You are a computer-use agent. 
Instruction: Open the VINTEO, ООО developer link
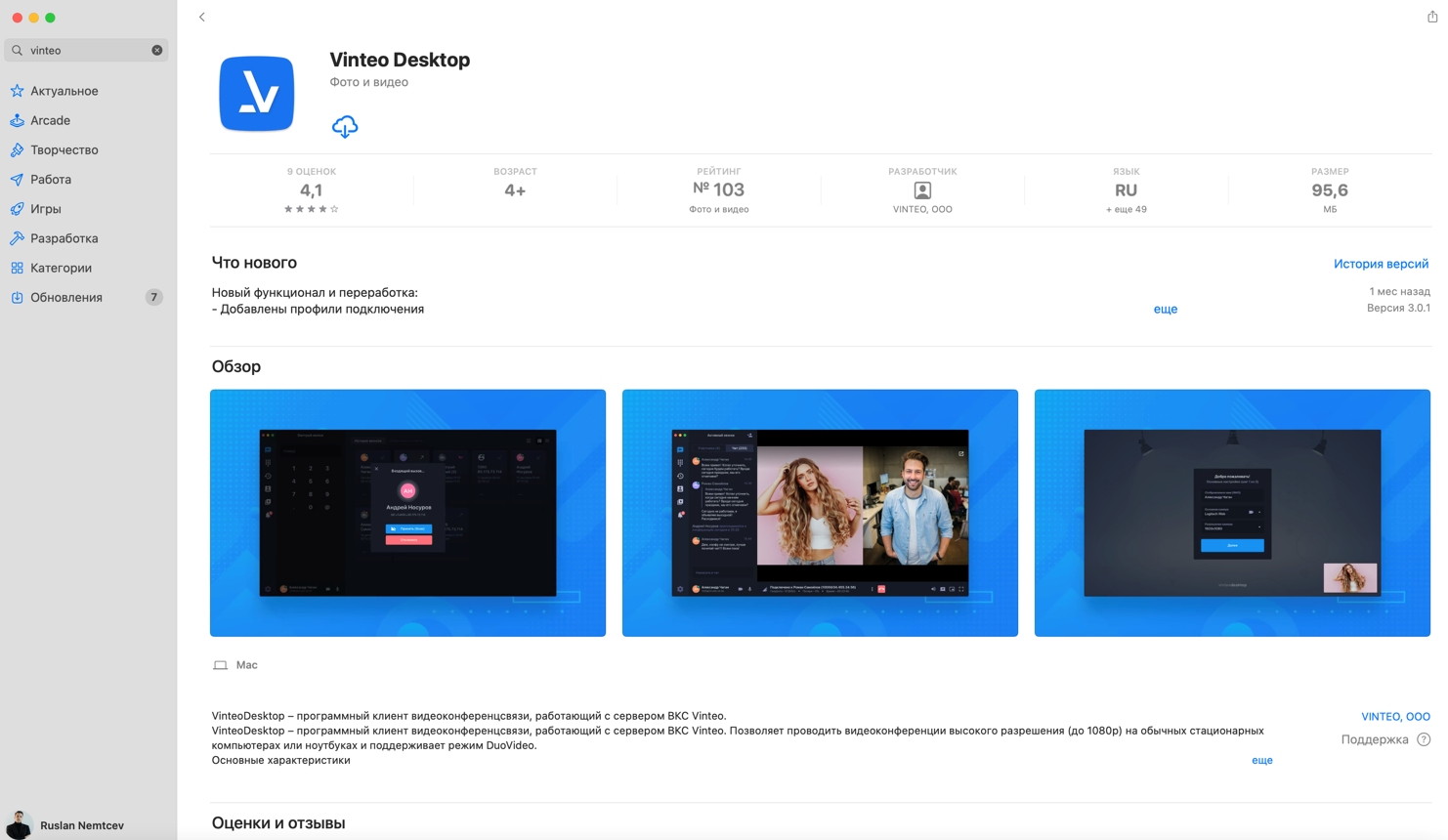tap(1395, 716)
